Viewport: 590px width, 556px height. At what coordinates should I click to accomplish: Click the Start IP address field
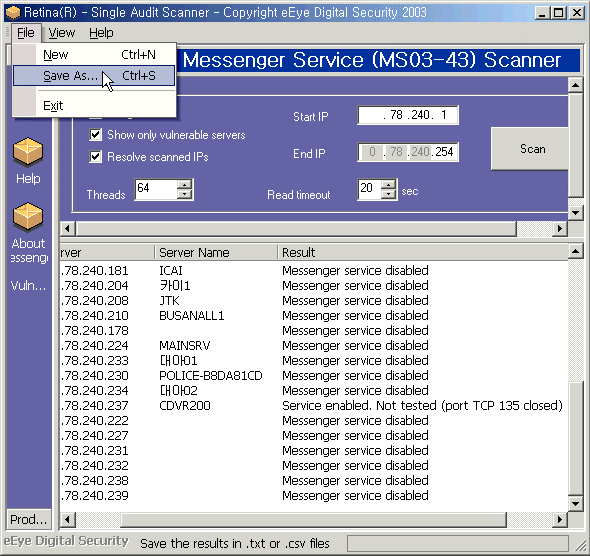(408, 115)
